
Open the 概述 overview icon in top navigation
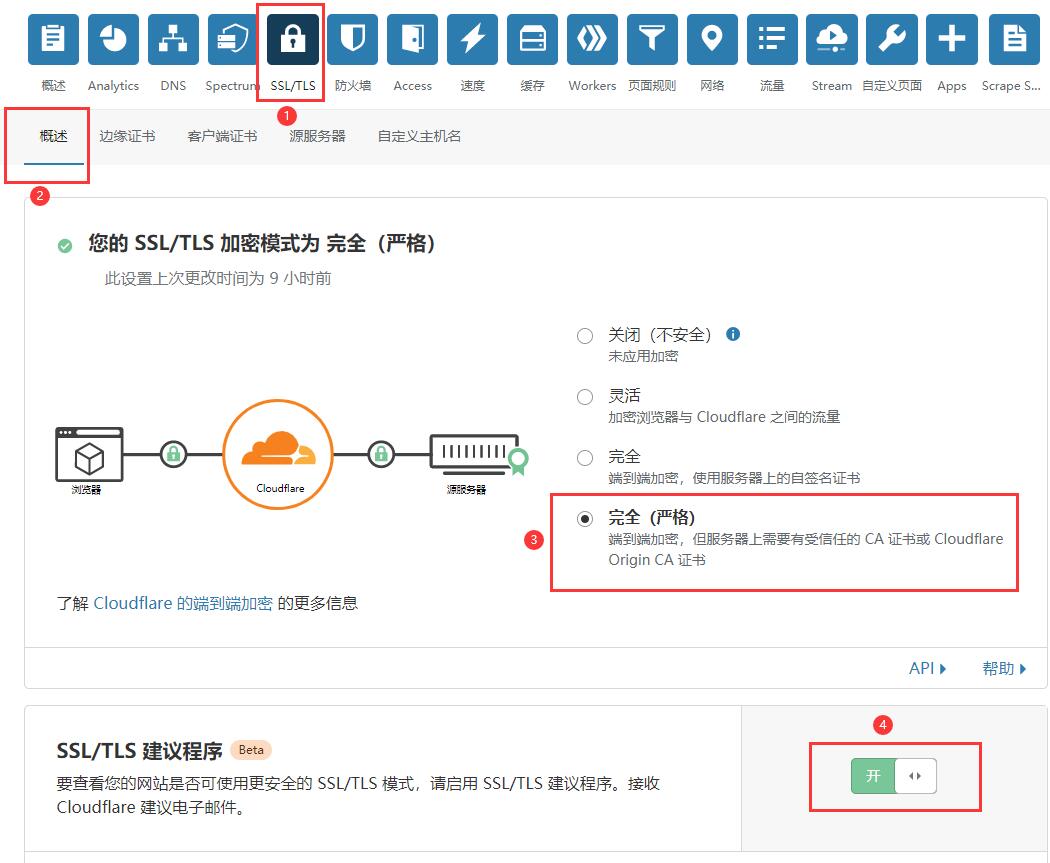53,40
